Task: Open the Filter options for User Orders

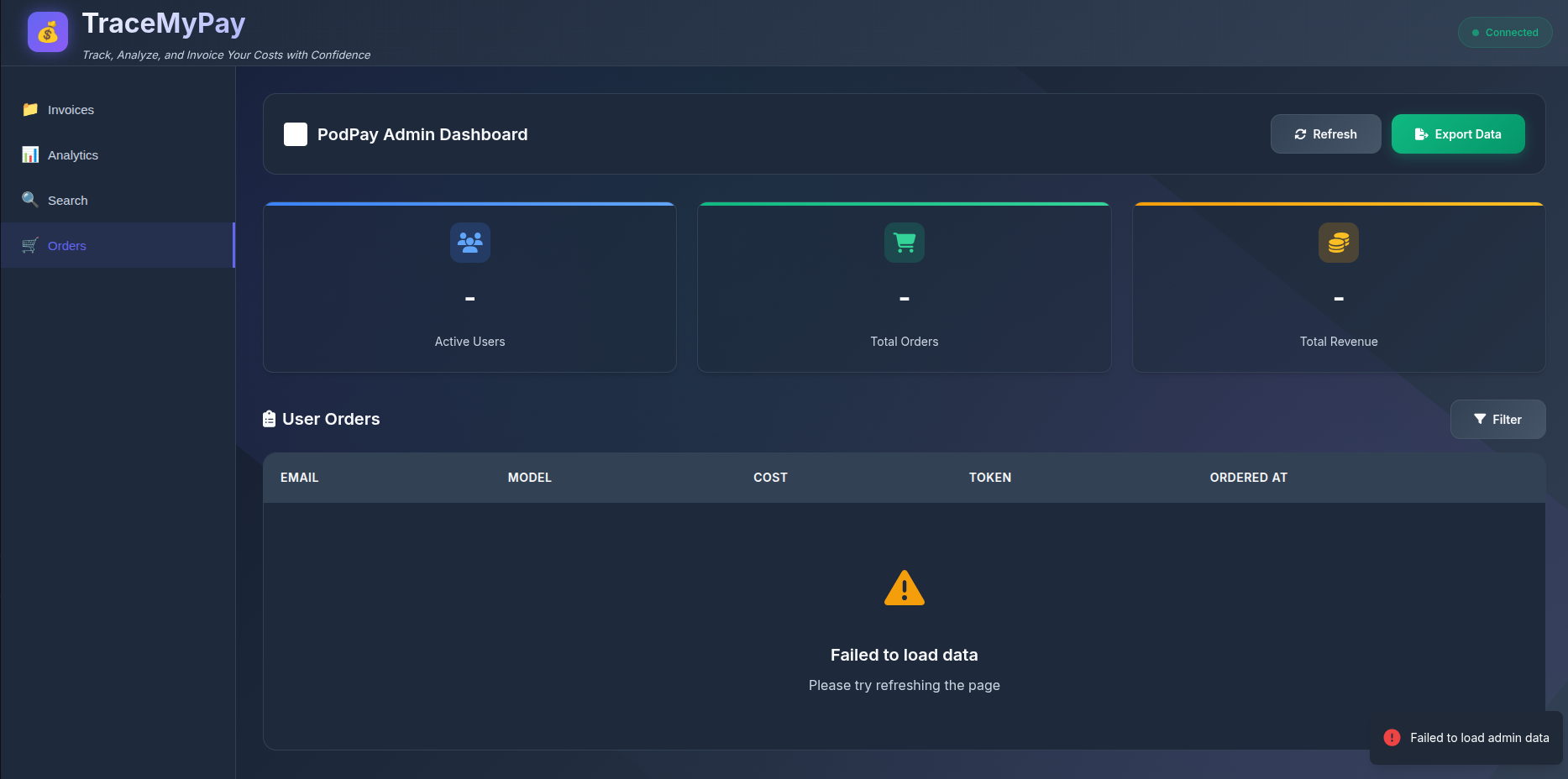Action: coord(1497,419)
